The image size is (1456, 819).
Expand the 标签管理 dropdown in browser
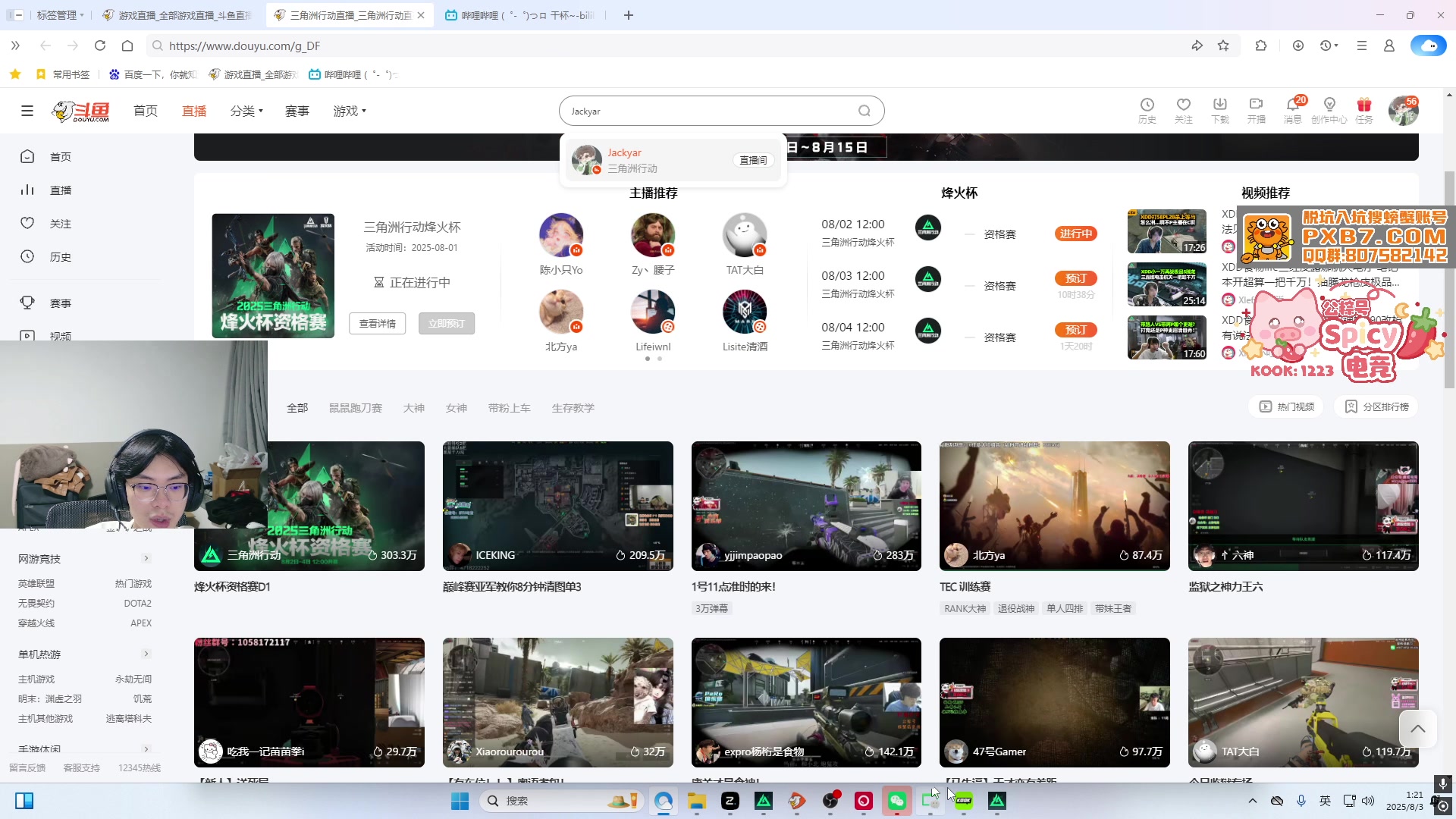pos(61,15)
